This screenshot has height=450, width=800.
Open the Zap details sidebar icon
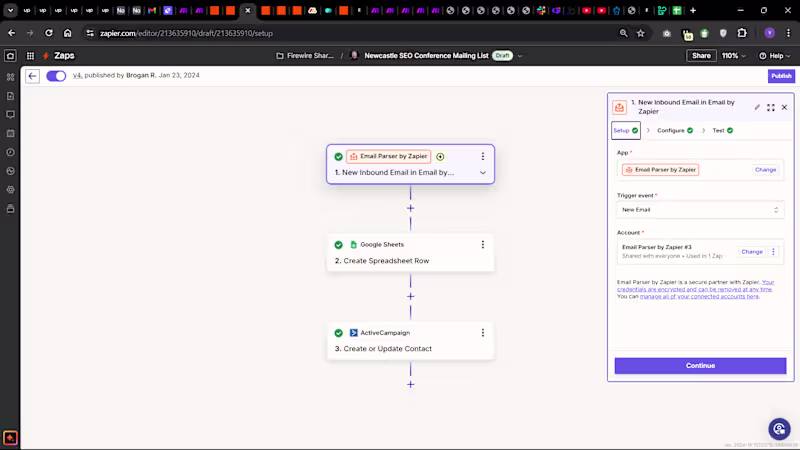[10, 77]
